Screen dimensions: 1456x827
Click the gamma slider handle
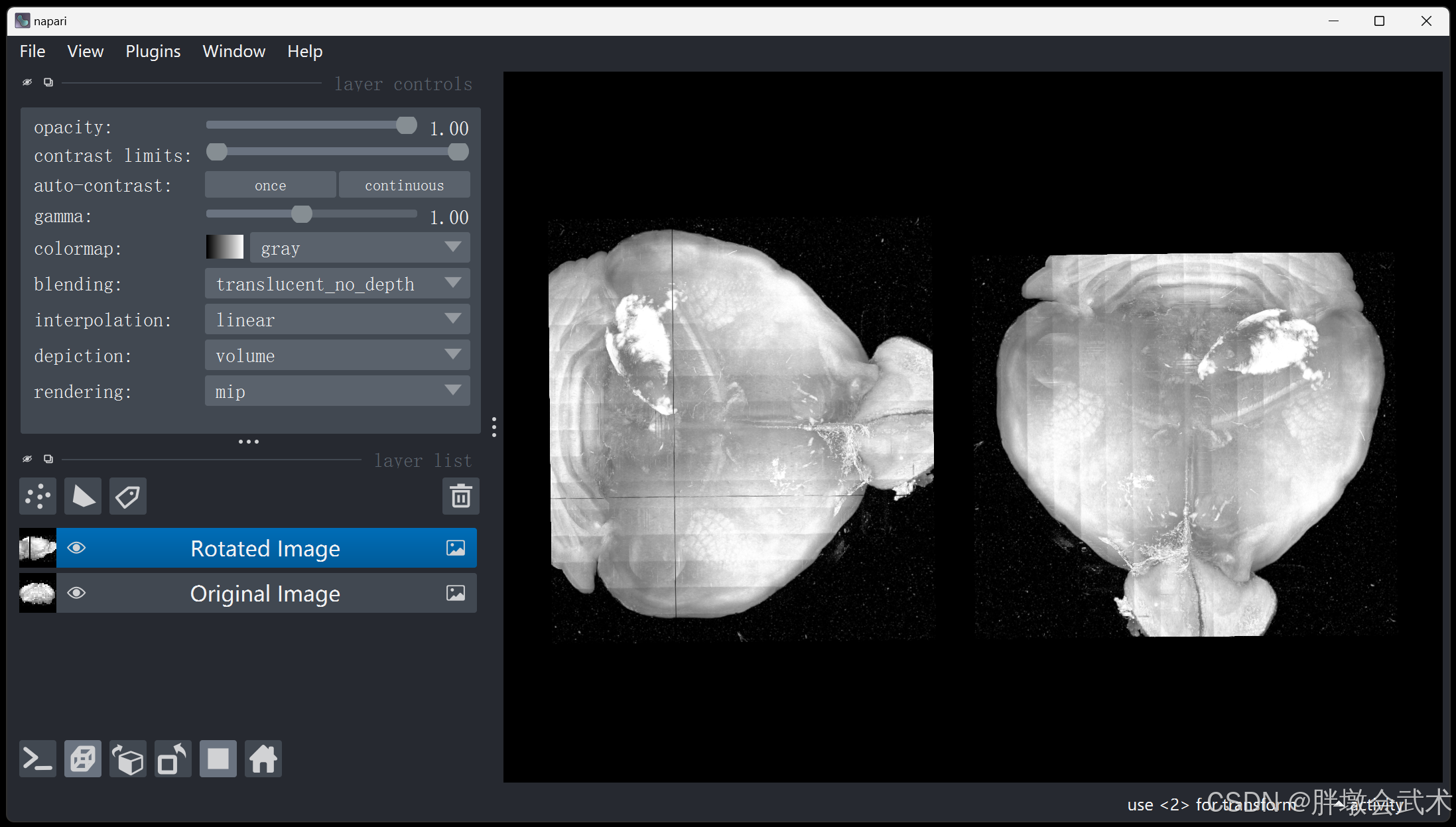pos(302,214)
